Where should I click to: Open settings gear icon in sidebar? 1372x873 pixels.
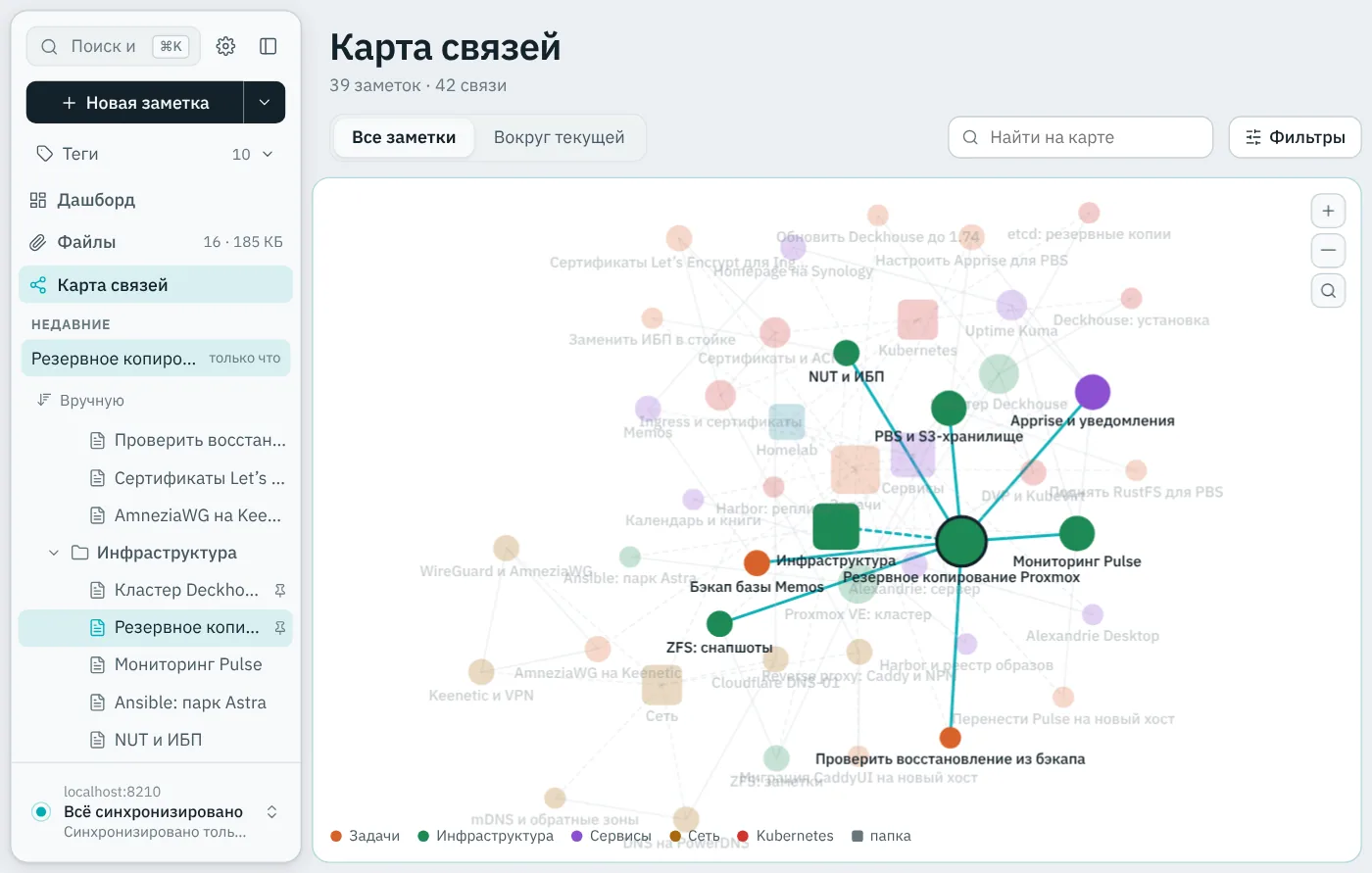(225, 46)
